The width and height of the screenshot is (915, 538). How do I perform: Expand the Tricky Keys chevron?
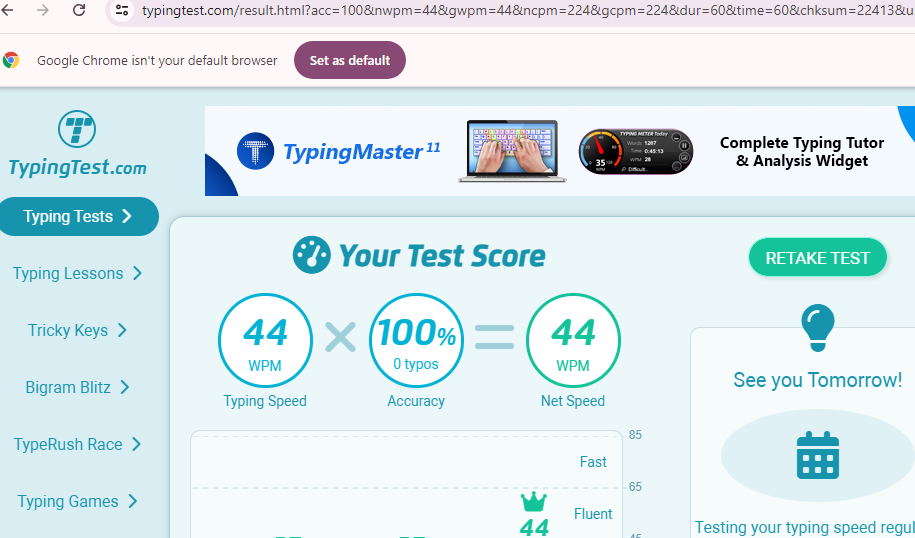[122, 330]
